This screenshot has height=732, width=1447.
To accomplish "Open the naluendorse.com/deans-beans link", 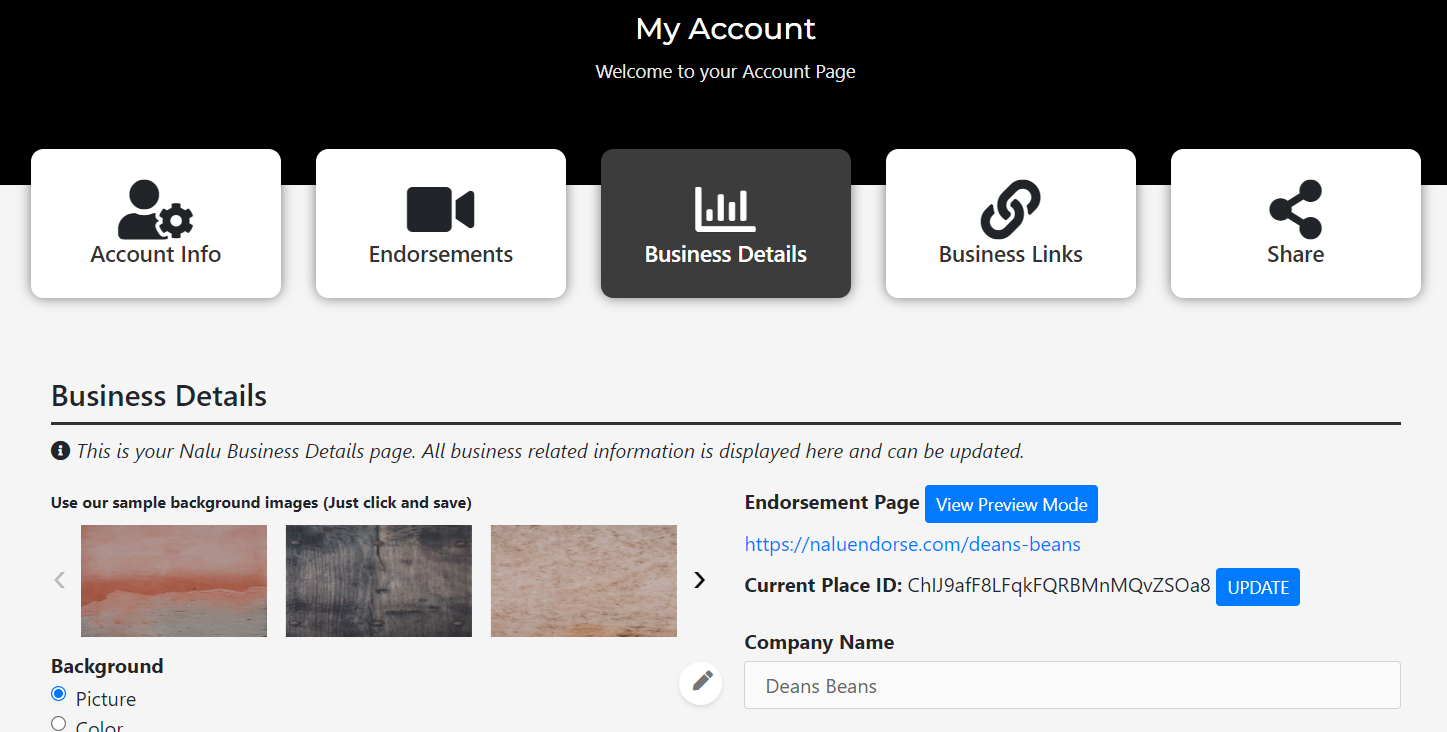I will tap(912, 543).
